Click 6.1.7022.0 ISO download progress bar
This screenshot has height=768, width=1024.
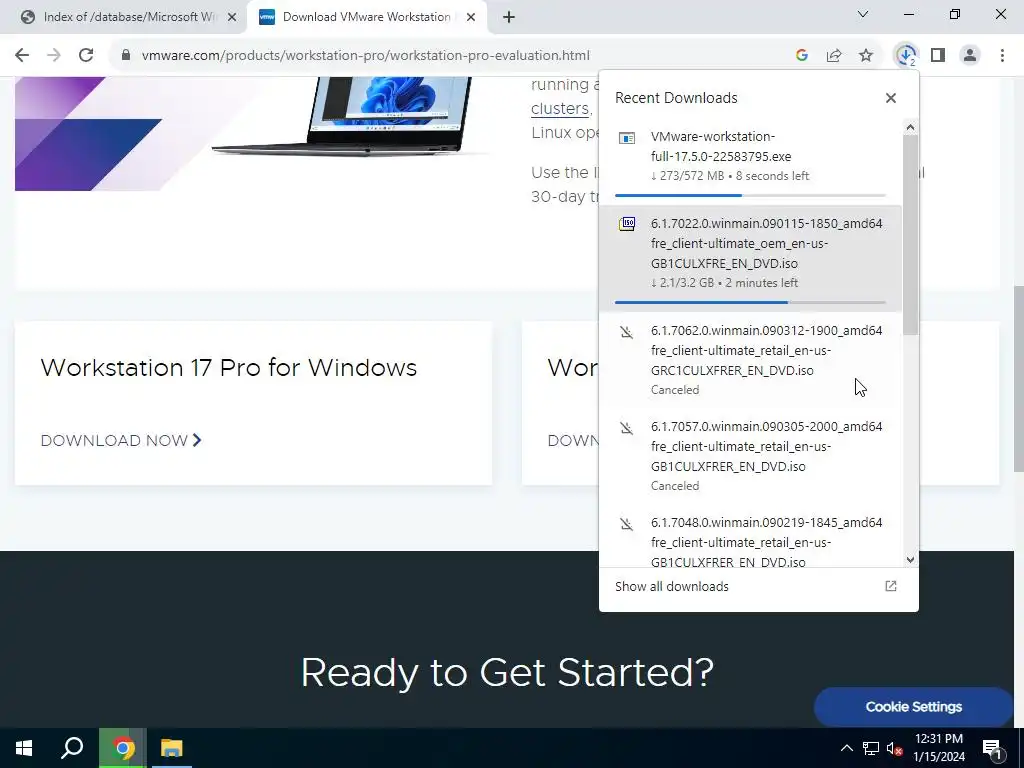[x=750, y=302]
